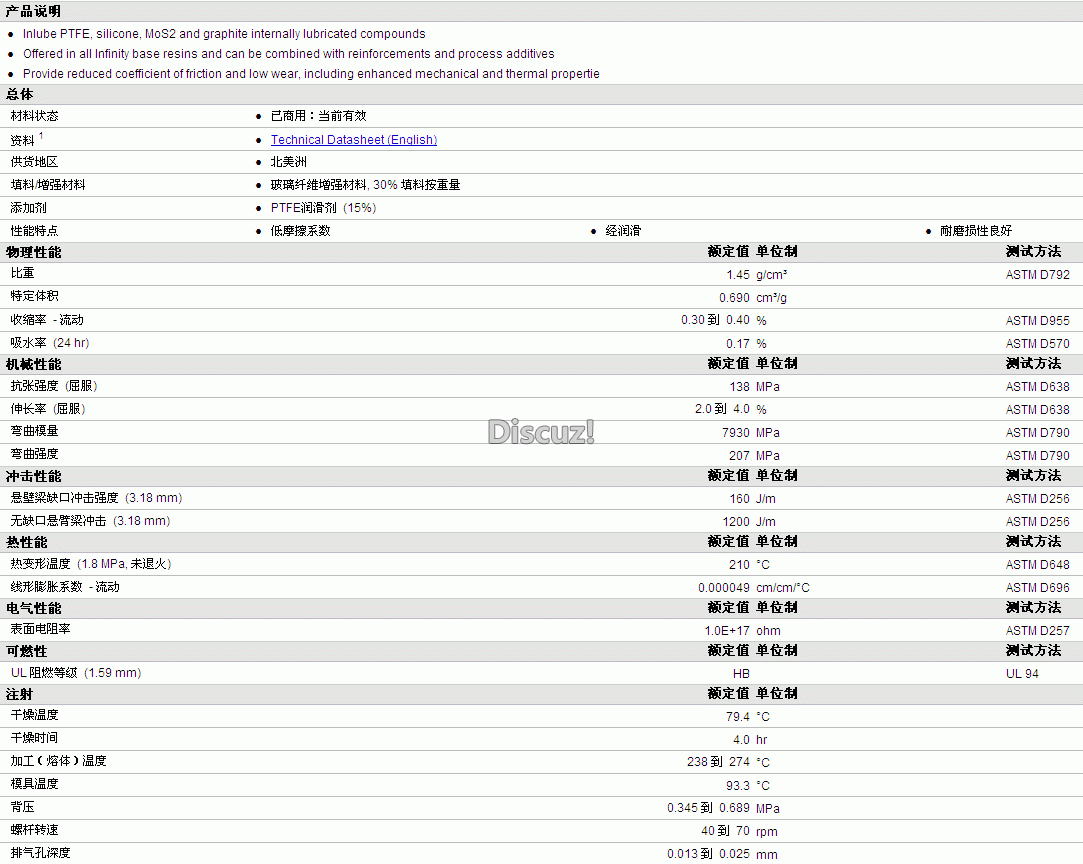Click the 螺杆转速 row label

point(35,829)
